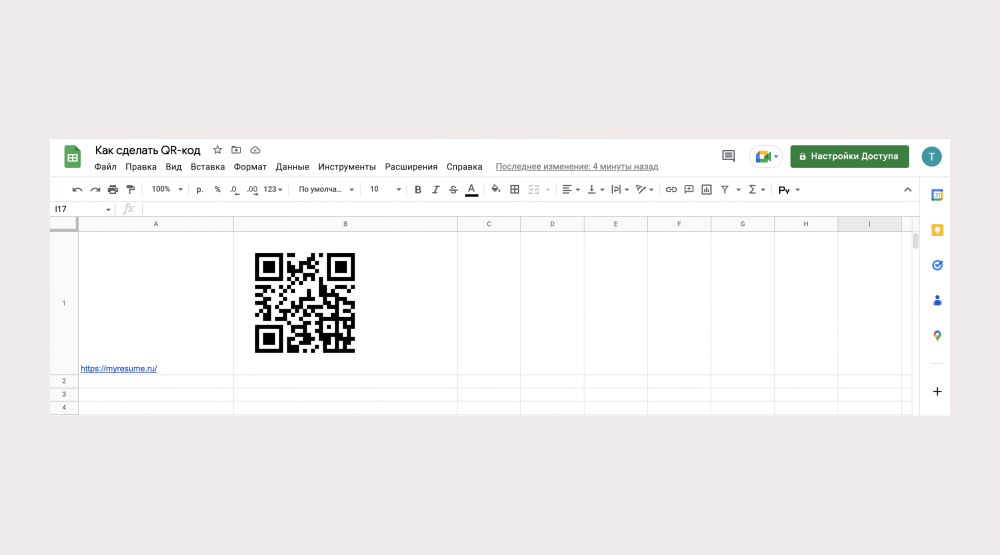Open Tasks in side panel

coord(937,265)
